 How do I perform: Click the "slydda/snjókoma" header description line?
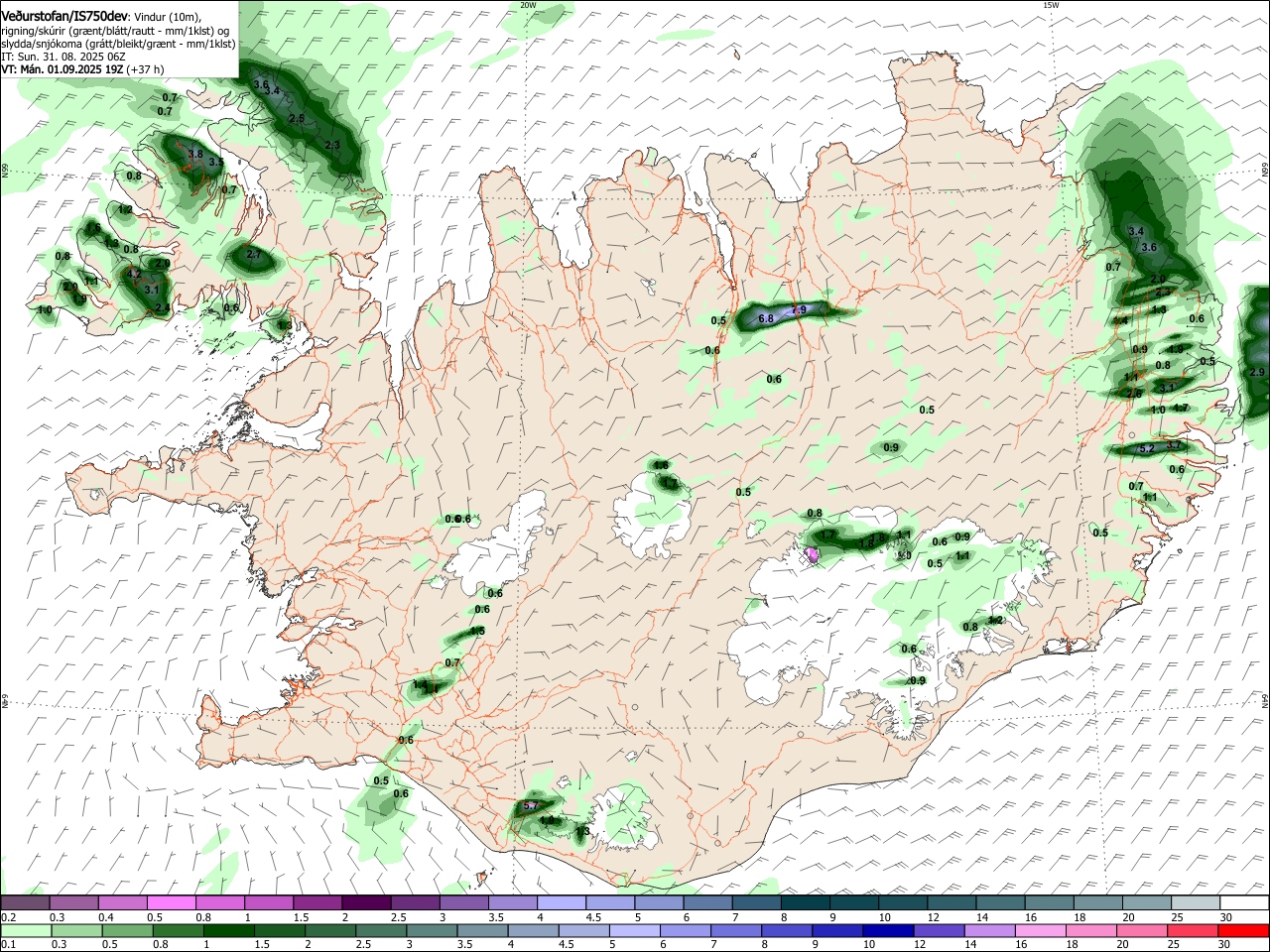[x=118, y=44]
